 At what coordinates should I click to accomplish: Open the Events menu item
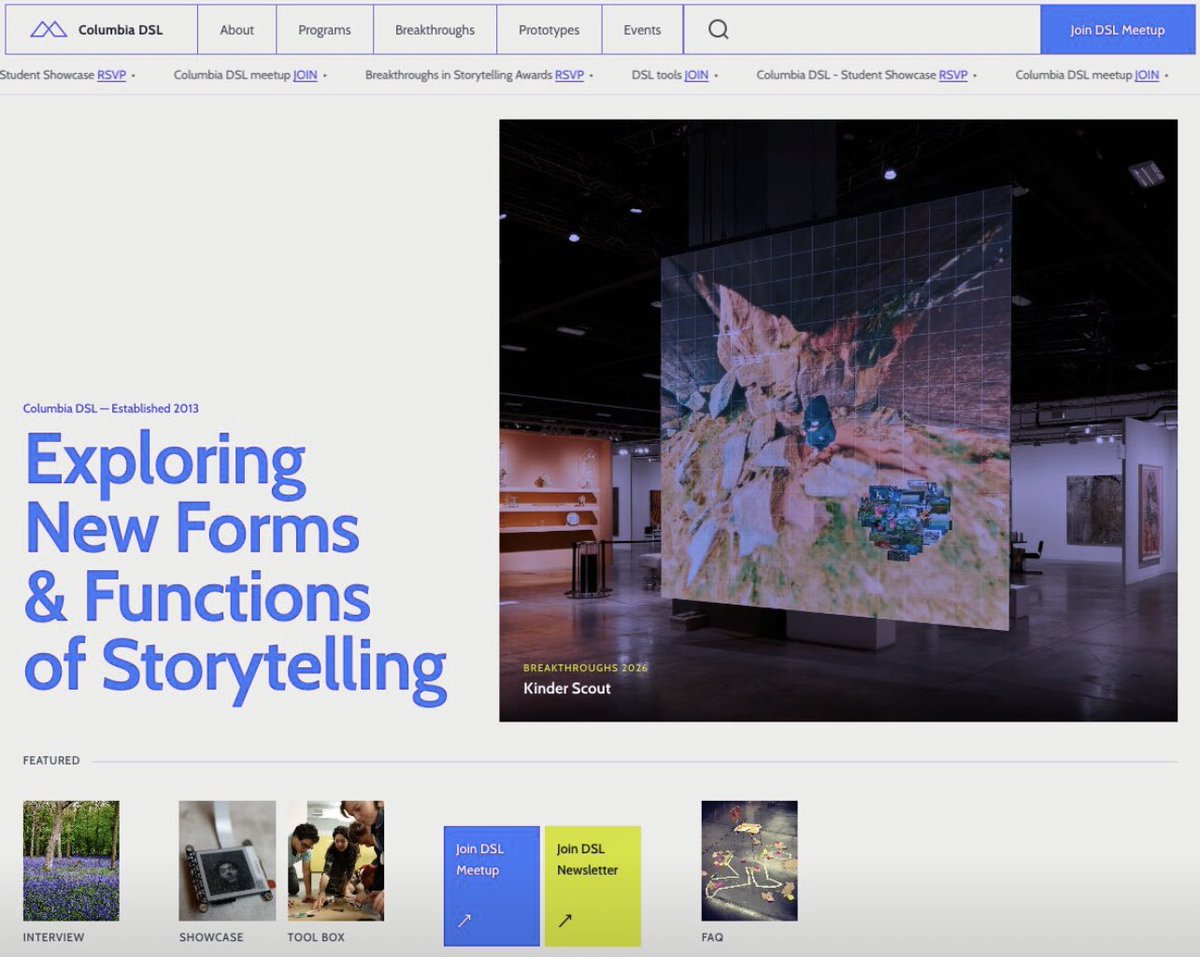point(642,30)
